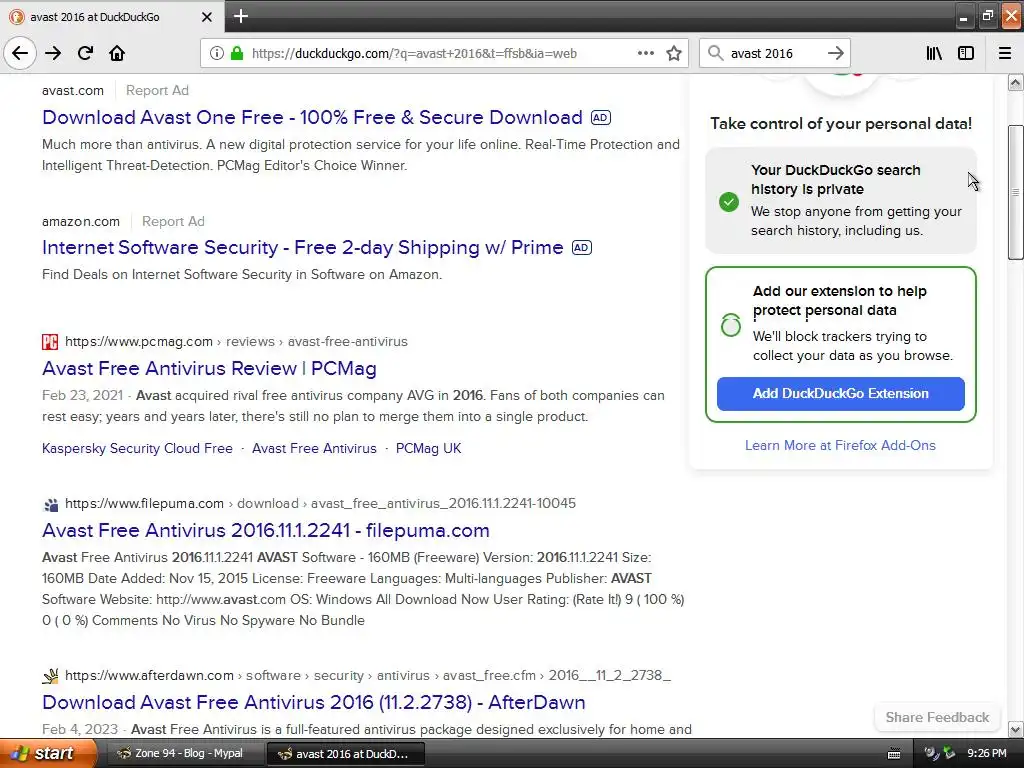Switch to Zone 94 - Blog - Mypal taskbar window
This screenshot has height=768, width=1024.
[184, 754]
